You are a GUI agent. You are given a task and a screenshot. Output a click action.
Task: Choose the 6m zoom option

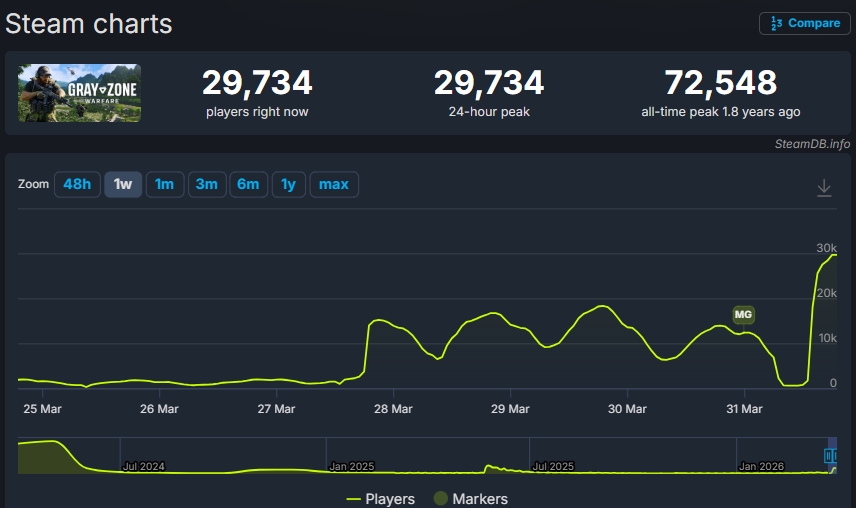(x=248, y=184)
